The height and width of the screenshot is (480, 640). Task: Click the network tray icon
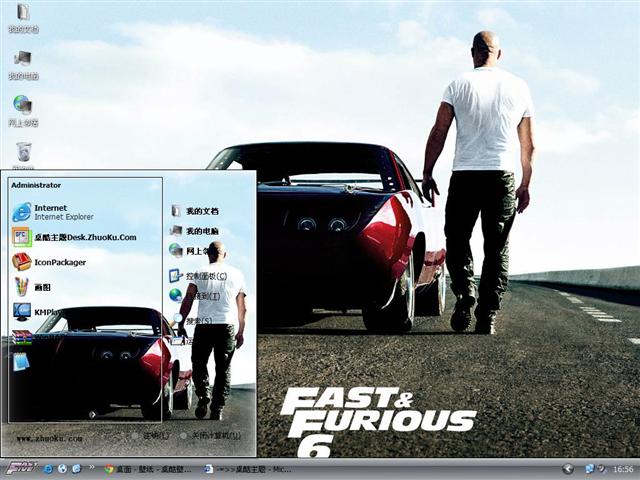589,469
